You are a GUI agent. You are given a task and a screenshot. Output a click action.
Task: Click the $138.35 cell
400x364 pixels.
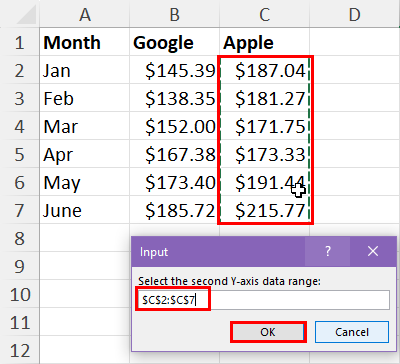(174, 99)
